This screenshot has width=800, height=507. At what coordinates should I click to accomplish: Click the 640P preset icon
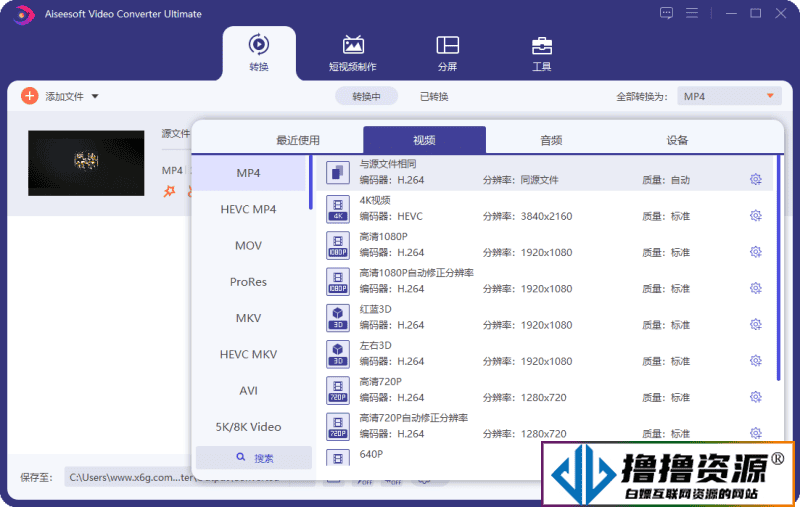pyautogui.click(x=338, y=458)
